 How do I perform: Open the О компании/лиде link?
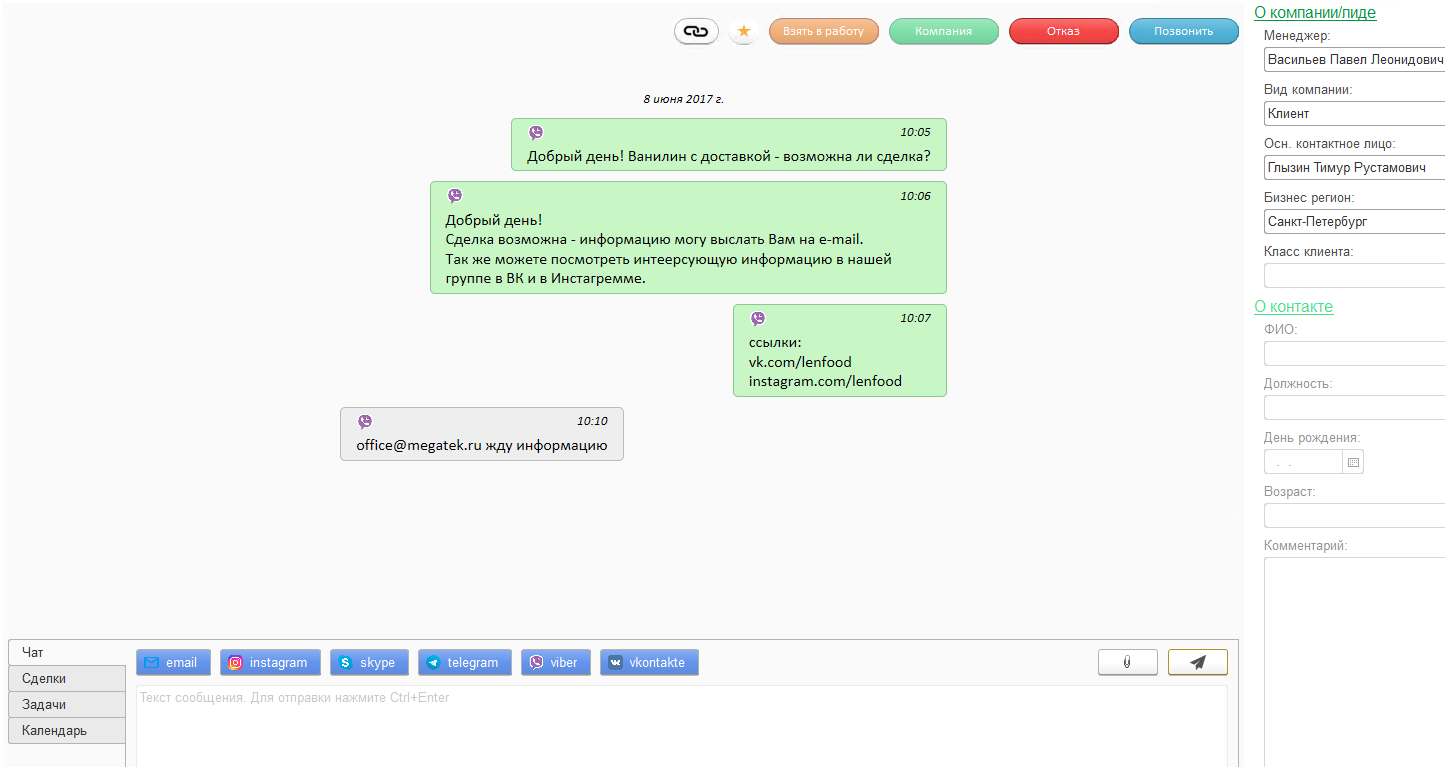(x=1315, y=13)
